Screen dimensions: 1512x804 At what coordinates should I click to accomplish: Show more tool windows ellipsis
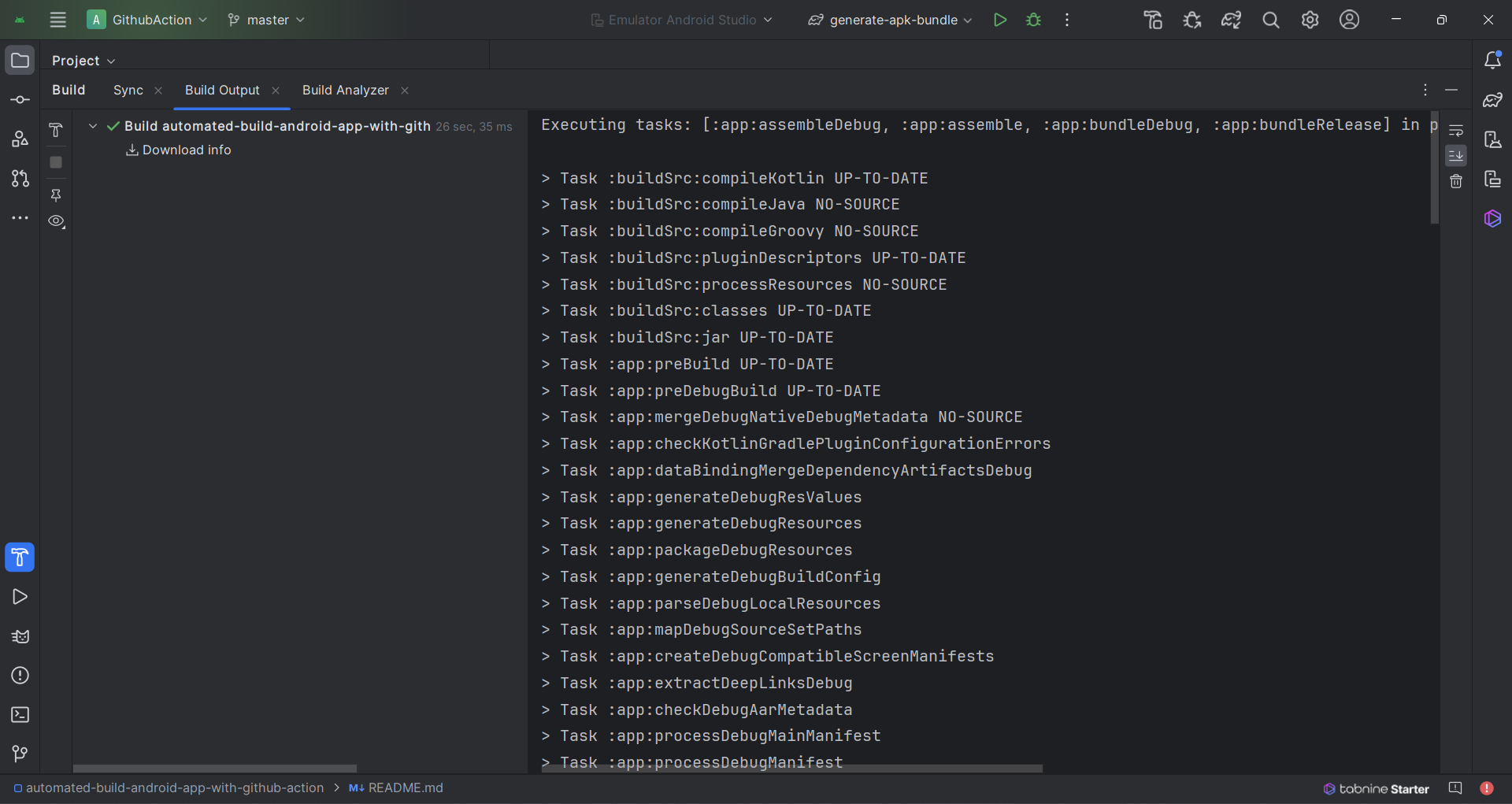click(x=20, y=218)
